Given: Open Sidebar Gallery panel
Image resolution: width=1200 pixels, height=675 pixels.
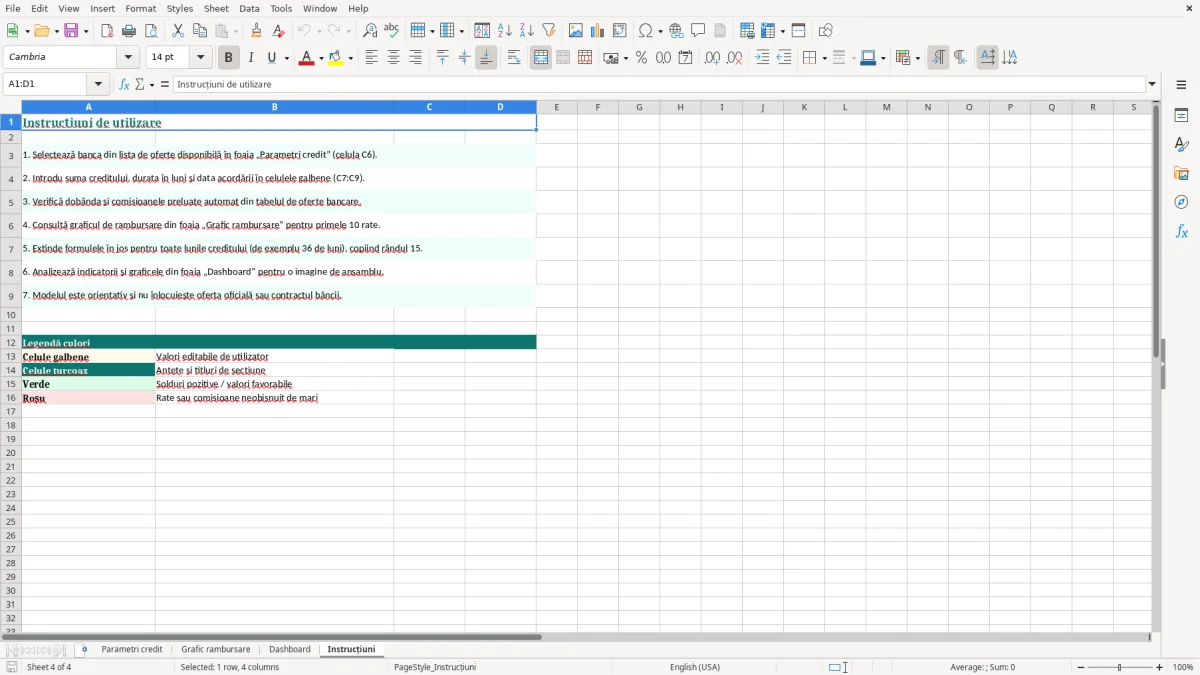Looking at the screenshot, I should pyautogui.click(x=1181, y=173).
